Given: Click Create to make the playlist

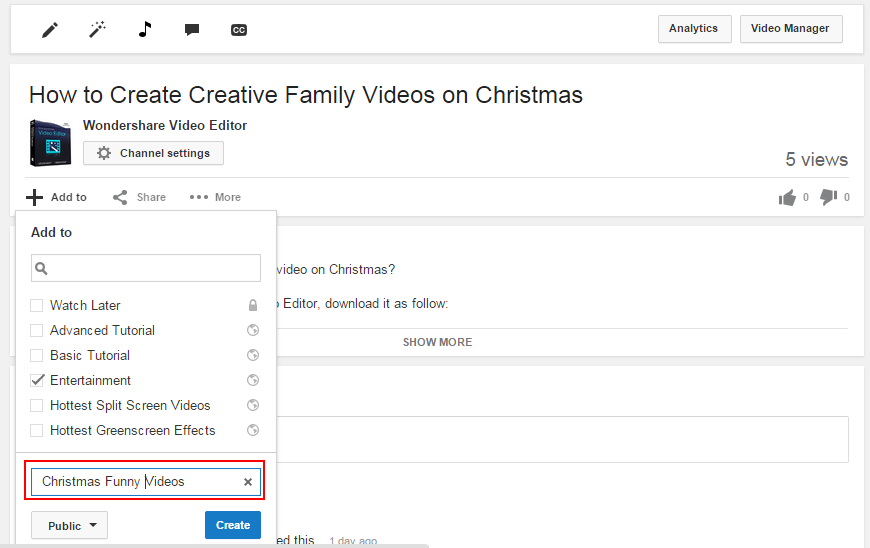Looking at the screenshot, I should (x=233, y=525).
